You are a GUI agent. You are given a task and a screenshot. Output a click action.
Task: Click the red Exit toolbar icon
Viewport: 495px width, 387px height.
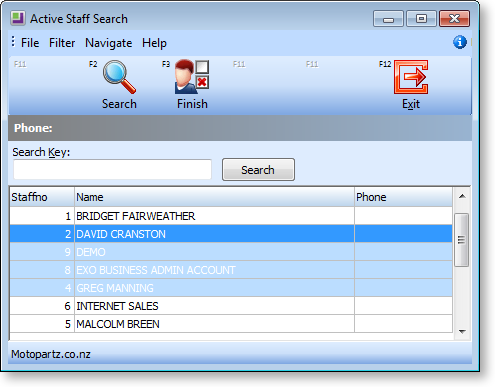411,77
